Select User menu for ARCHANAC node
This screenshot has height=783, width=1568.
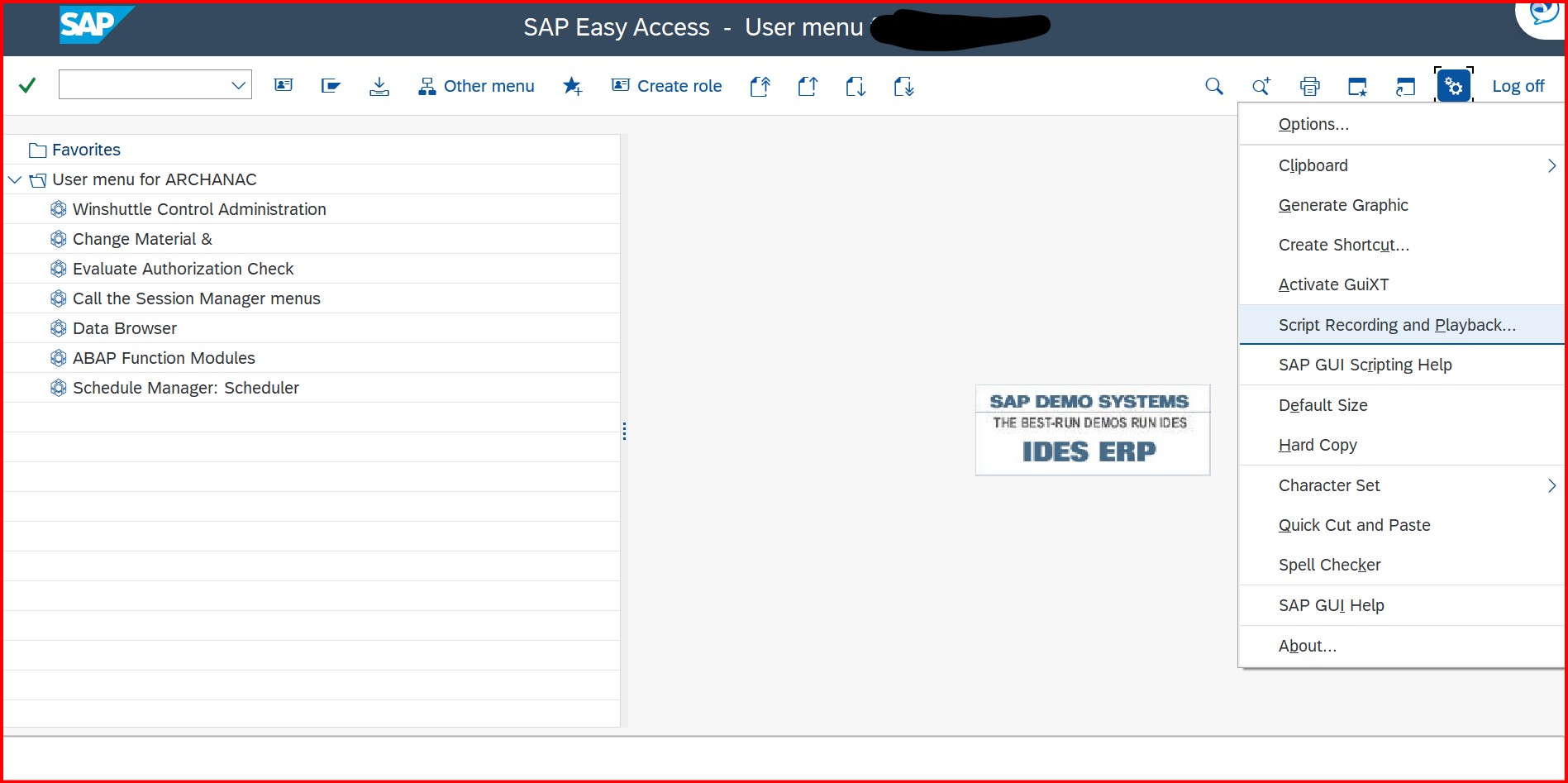[155, 179]
